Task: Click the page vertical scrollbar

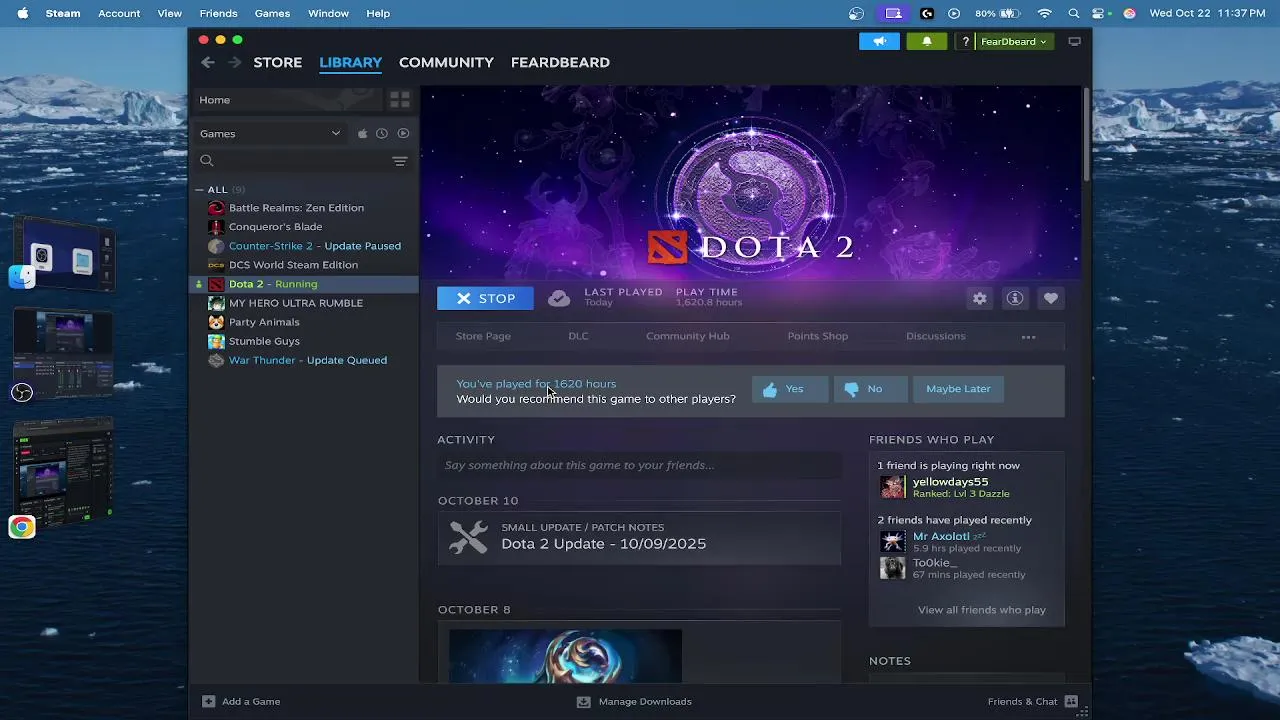Action: (1086, 135)
